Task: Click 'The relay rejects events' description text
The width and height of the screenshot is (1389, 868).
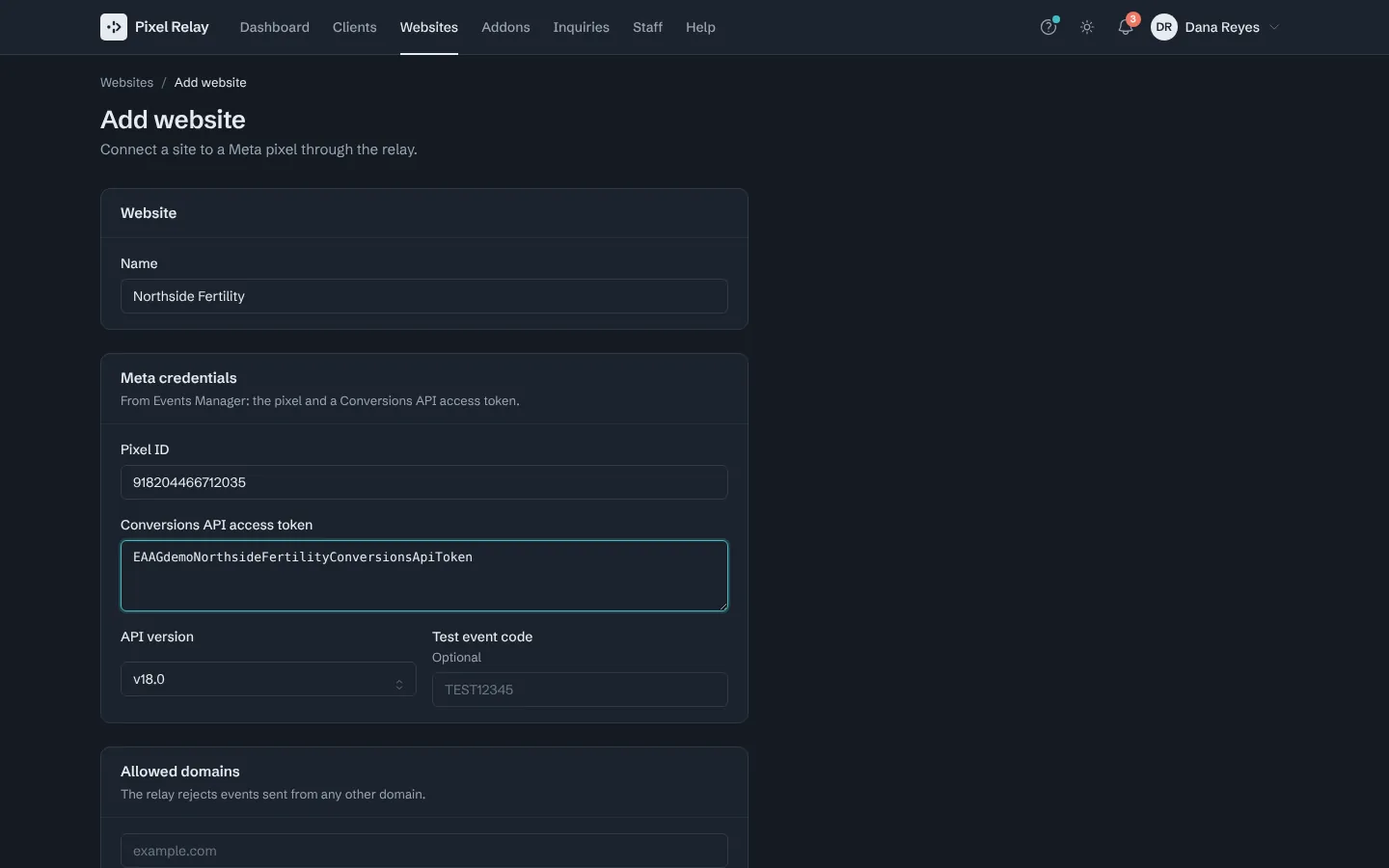Action: pyautogui.click(x=273, y=795)
